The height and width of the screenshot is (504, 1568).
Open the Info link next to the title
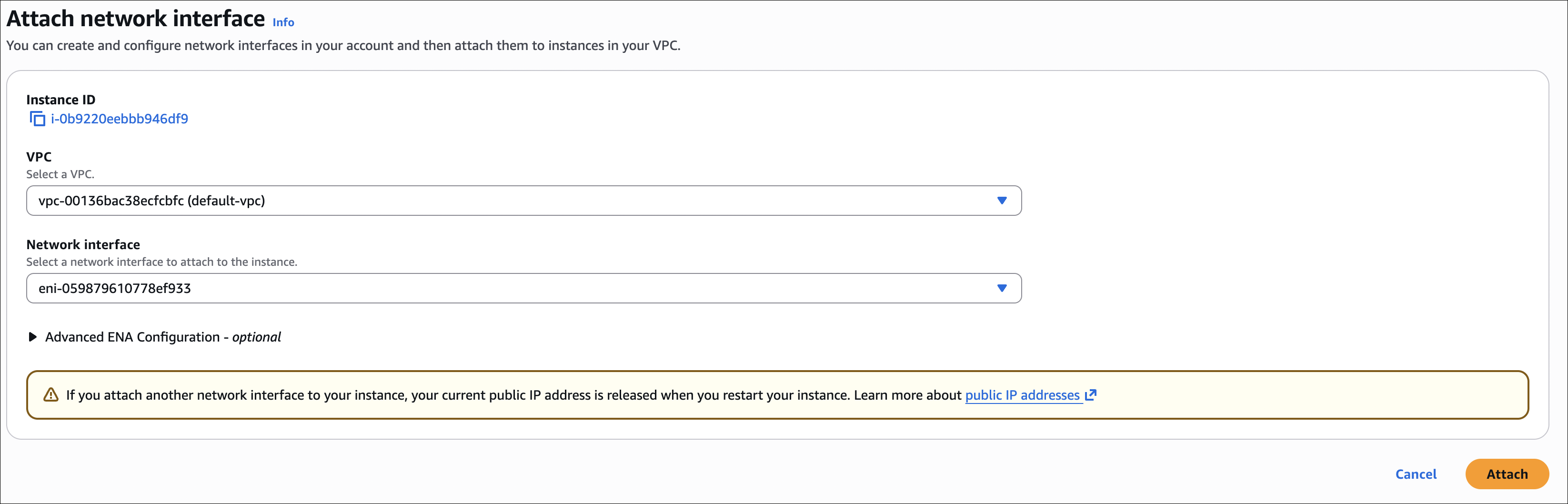click(x=283, y=22)
